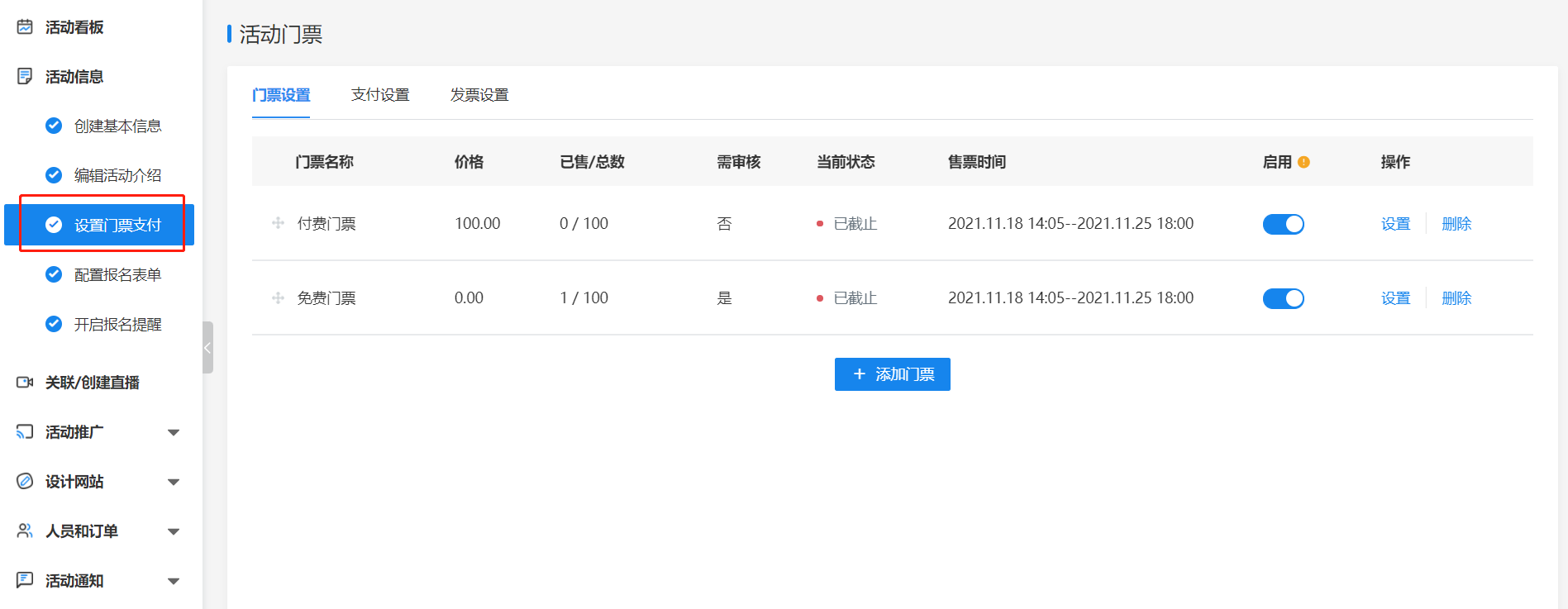Click the 需审核 column header
1568x609 pixels.
[738, 162]
